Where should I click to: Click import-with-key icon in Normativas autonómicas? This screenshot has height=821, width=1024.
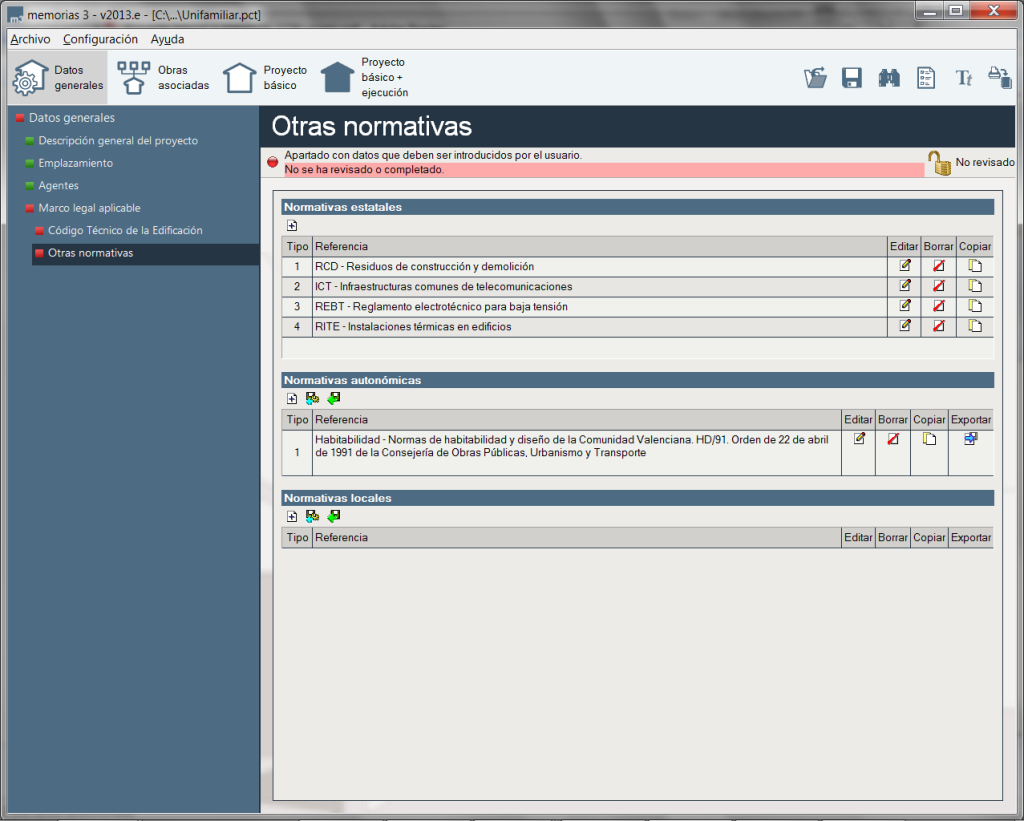click(312, 398)
